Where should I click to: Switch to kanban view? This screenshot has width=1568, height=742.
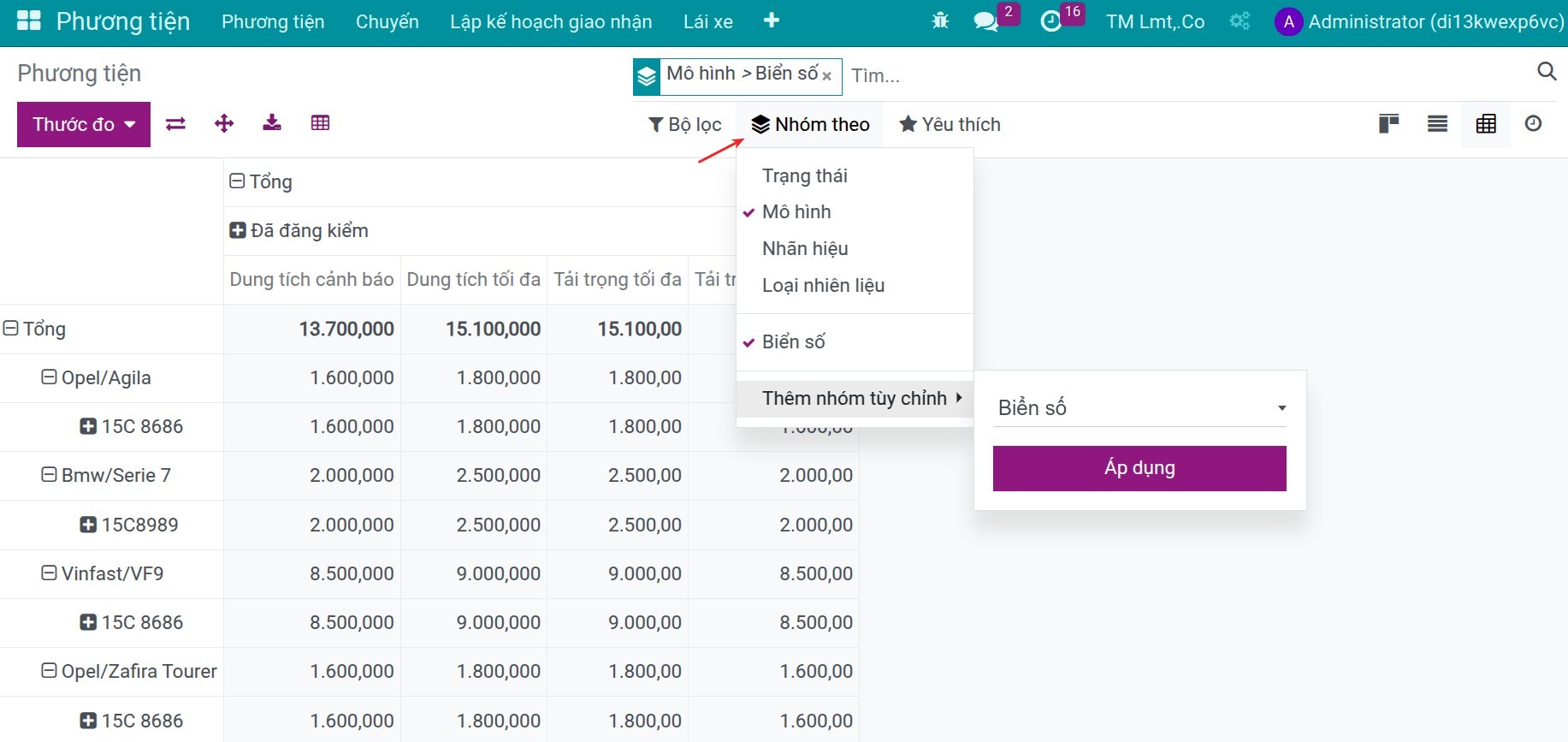(x=1388, y=124)
